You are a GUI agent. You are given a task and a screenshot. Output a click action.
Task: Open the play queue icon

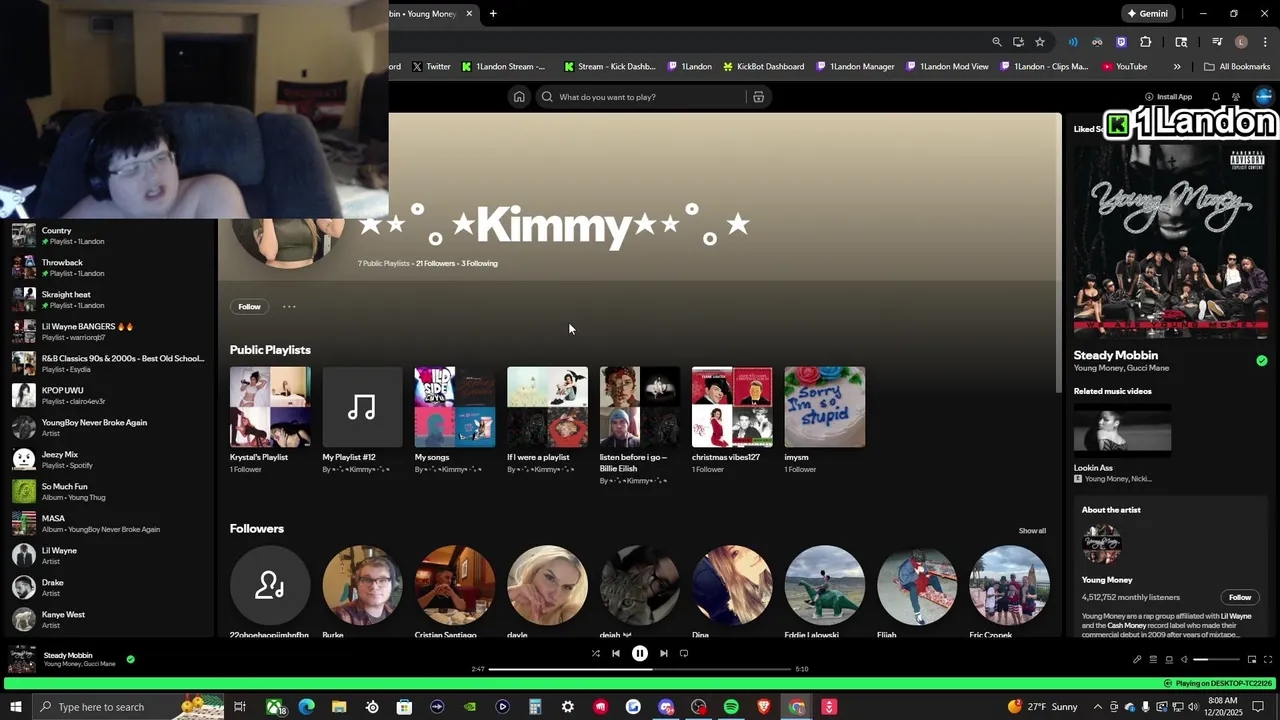click(x=1153, y=659)
